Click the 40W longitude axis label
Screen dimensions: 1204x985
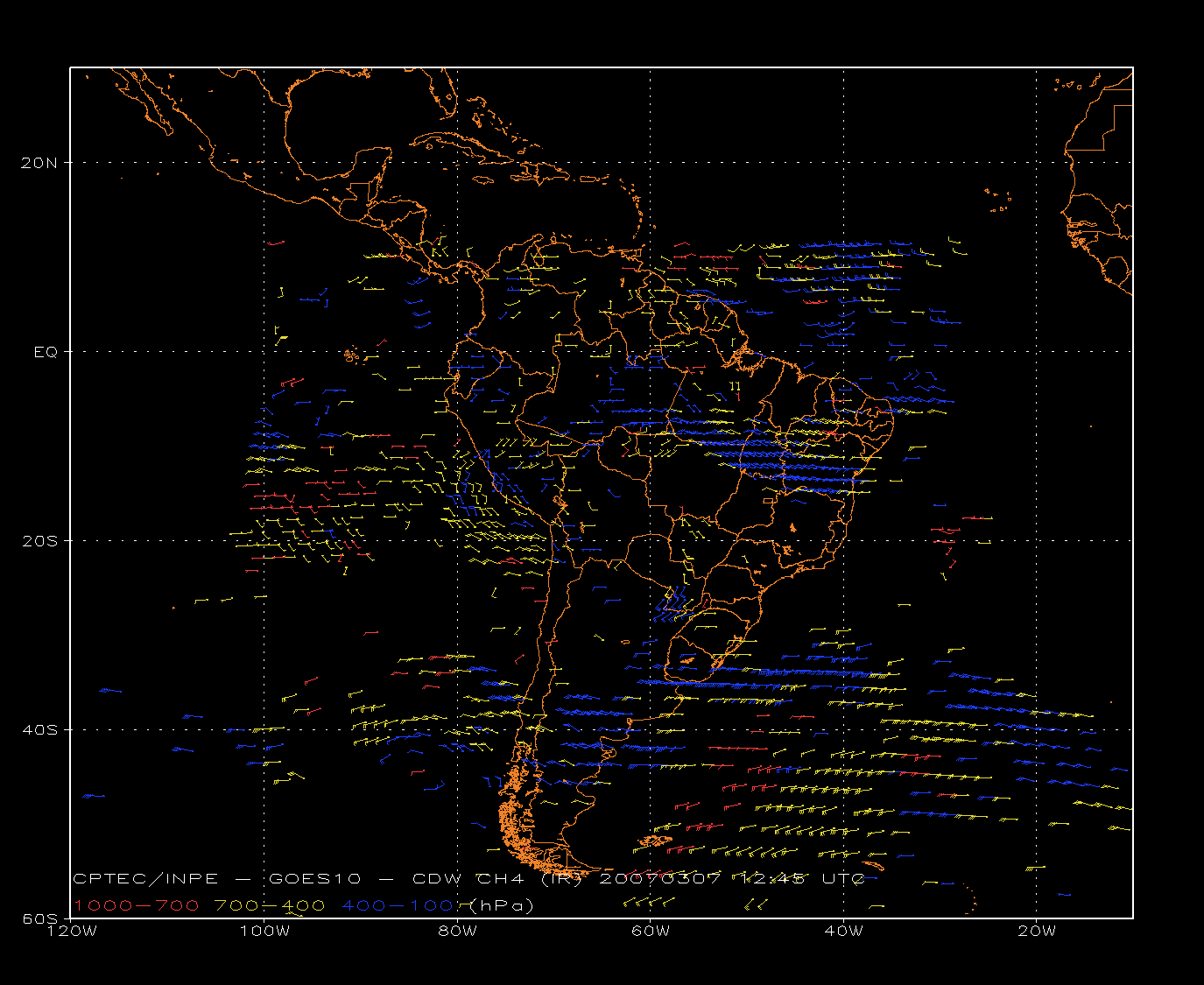tap(843, 931)
